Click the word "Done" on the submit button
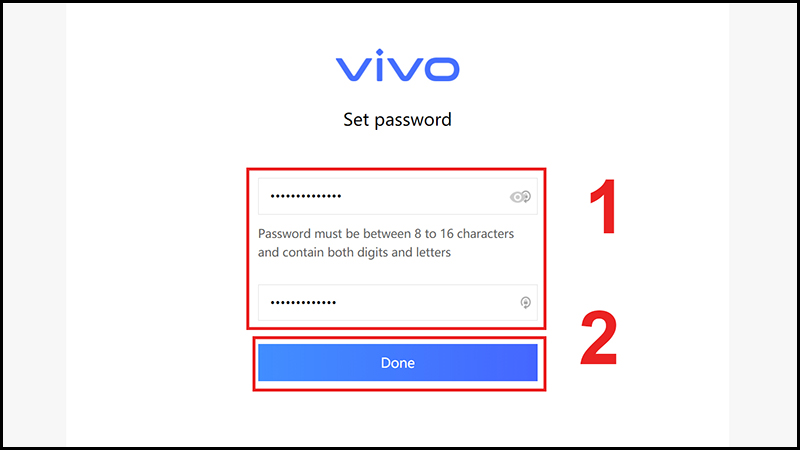800x450 pixels. (x=398, y=363)
